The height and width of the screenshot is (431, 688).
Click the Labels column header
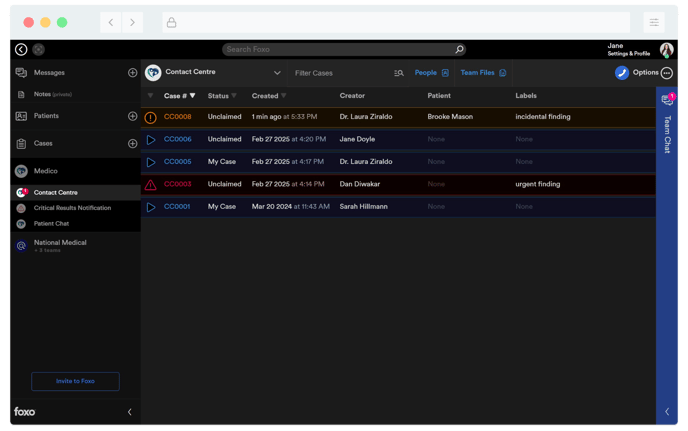(526, 96)
